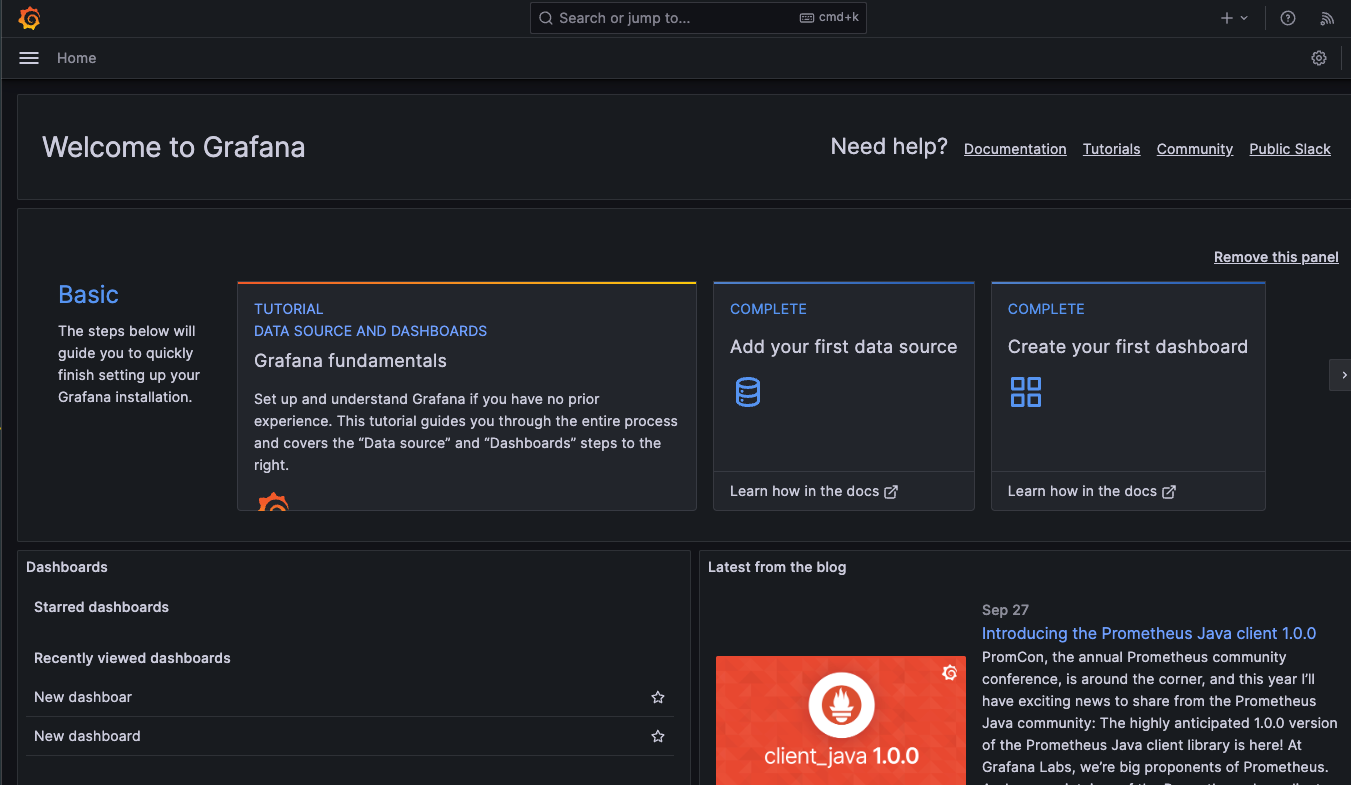The width and height of the screenshot is (1351, 785).
Task: Click 'Add your first data source' card
Action: click(844, 396)
